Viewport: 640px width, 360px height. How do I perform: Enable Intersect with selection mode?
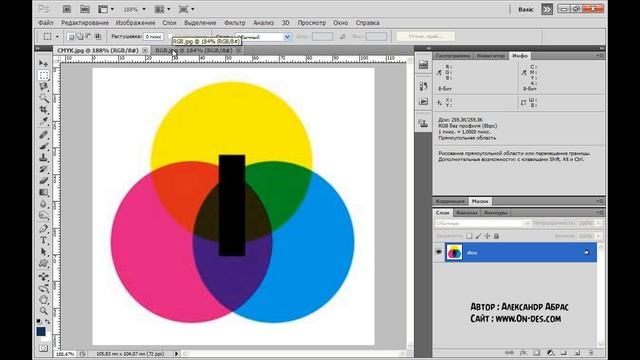pos(98,37)
